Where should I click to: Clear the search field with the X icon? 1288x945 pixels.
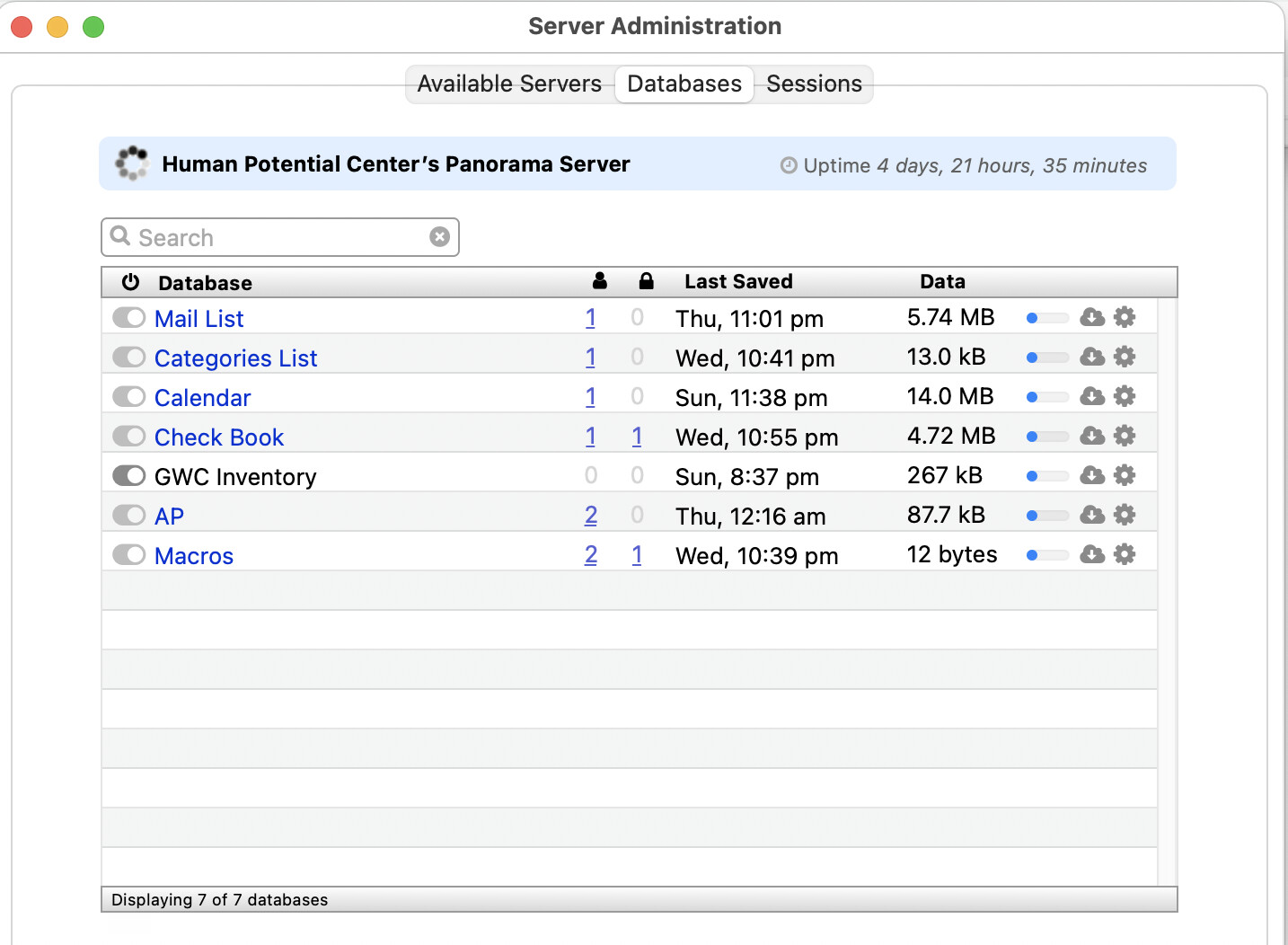tap(439, 237)
